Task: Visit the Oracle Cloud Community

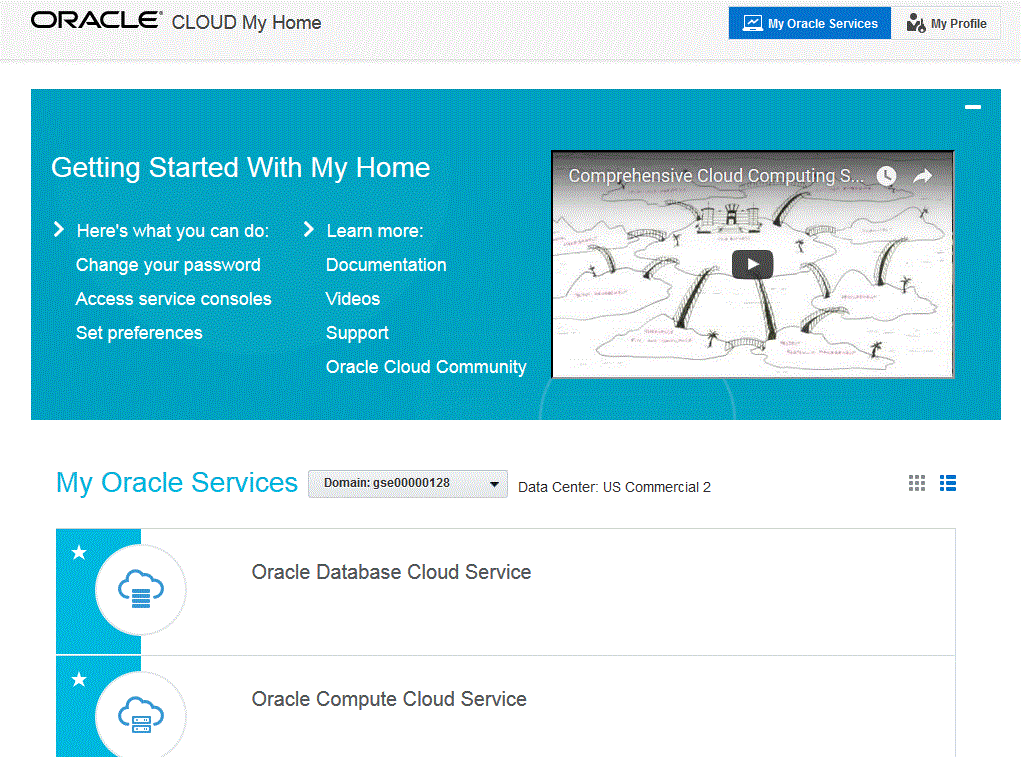Action: click(426, 366)
